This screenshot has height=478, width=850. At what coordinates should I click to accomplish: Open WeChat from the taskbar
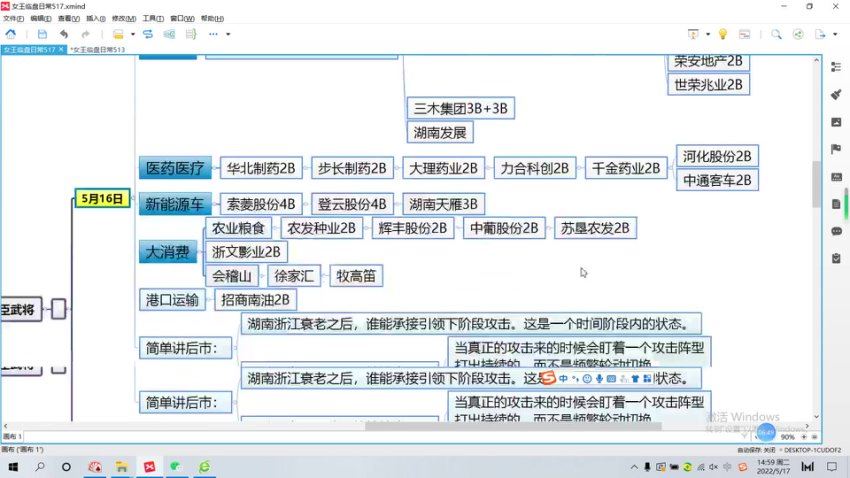click(176, 467)
